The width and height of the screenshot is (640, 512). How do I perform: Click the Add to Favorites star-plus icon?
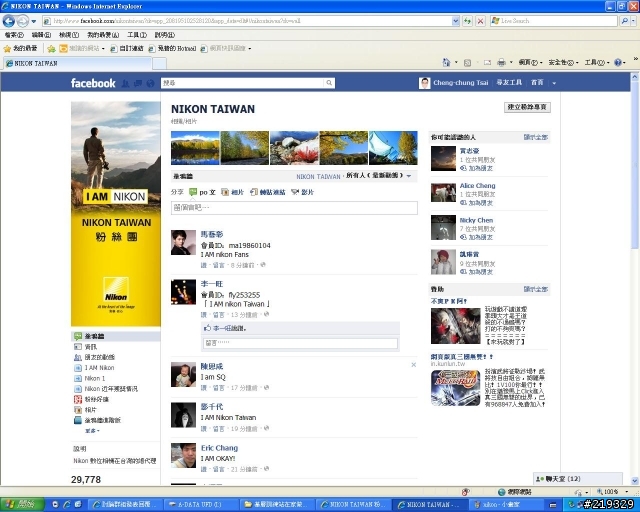(x=51, y=49)
